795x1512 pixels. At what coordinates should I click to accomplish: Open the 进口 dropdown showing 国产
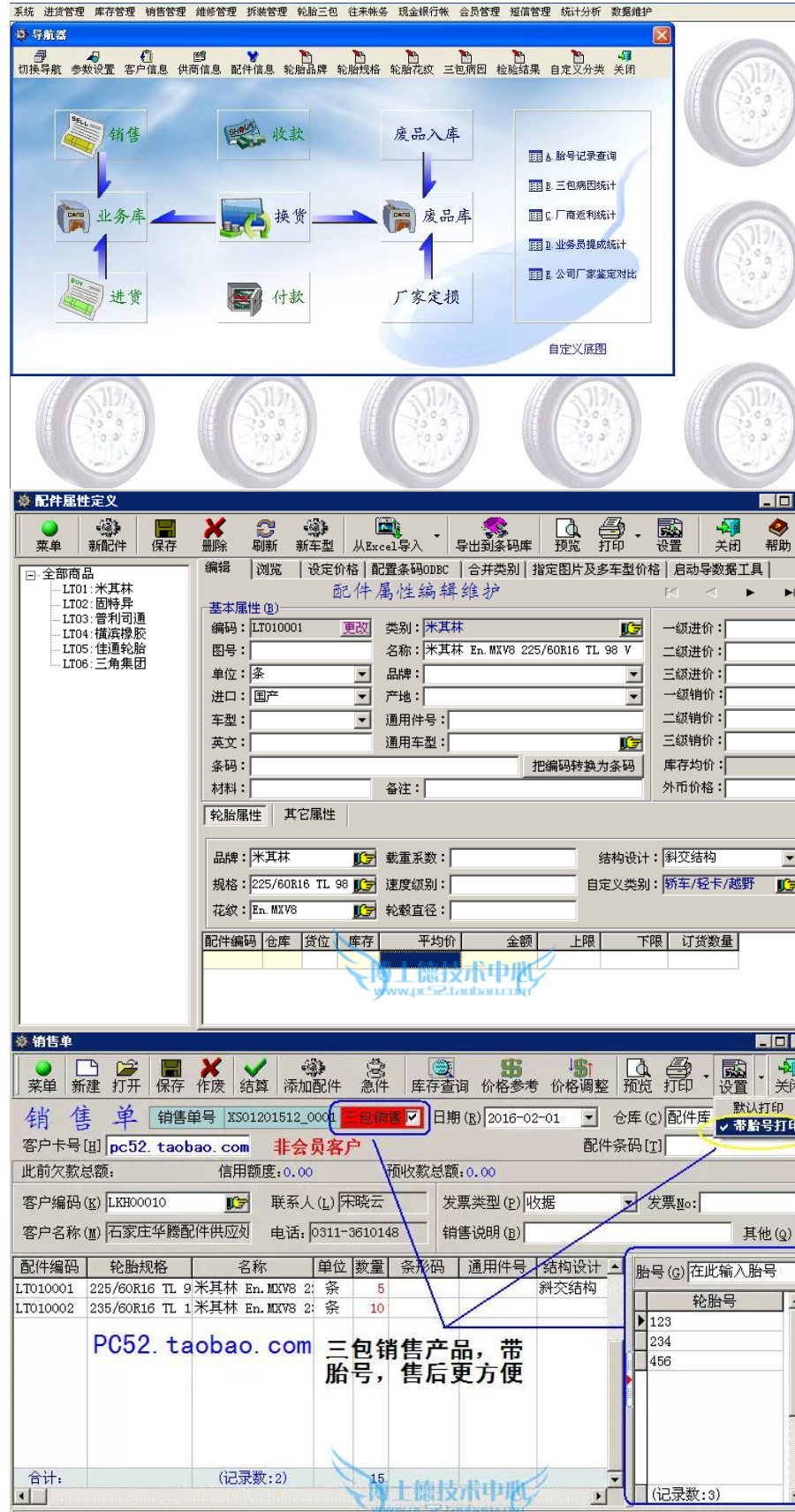[362, 697]
